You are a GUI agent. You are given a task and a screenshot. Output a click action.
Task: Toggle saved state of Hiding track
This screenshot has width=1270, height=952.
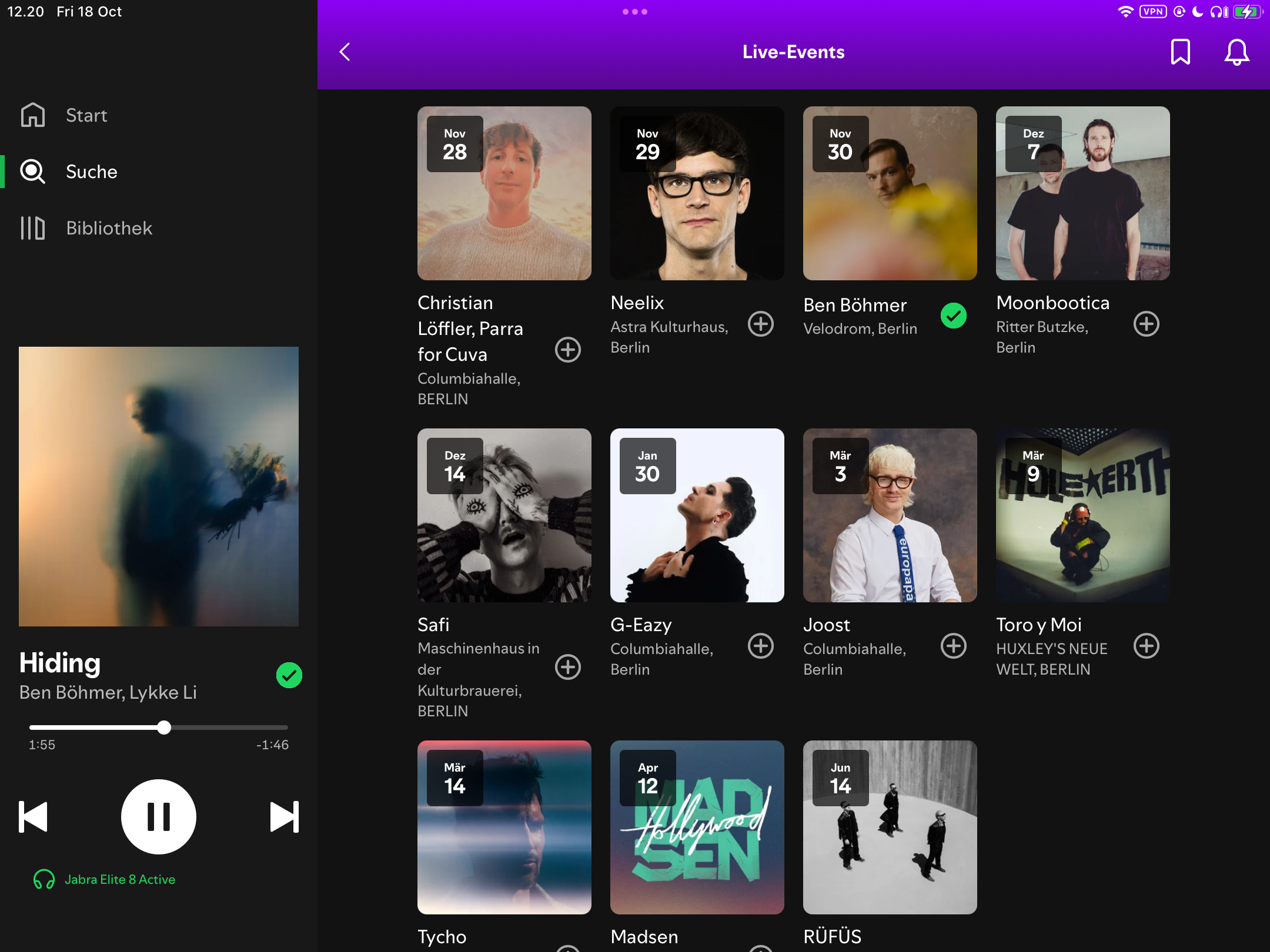289,675
